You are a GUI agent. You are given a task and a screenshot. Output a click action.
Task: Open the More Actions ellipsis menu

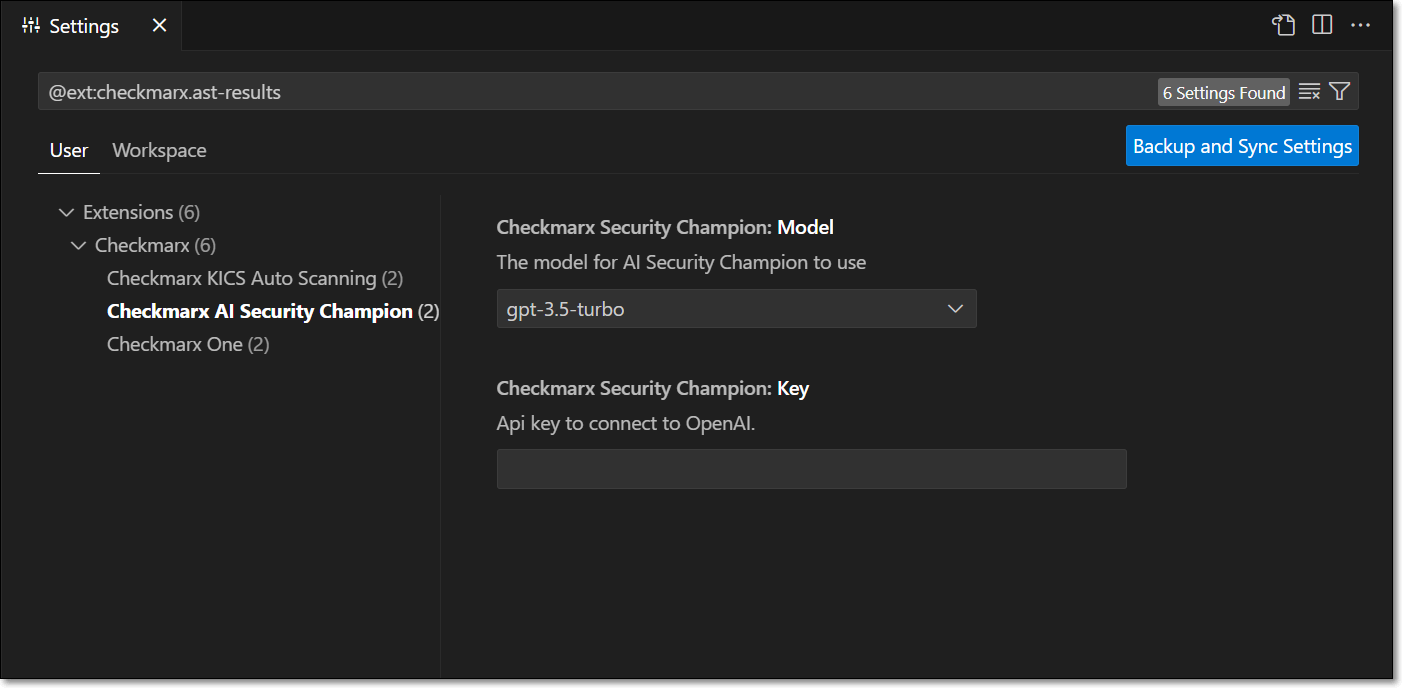click(1360, 25)
